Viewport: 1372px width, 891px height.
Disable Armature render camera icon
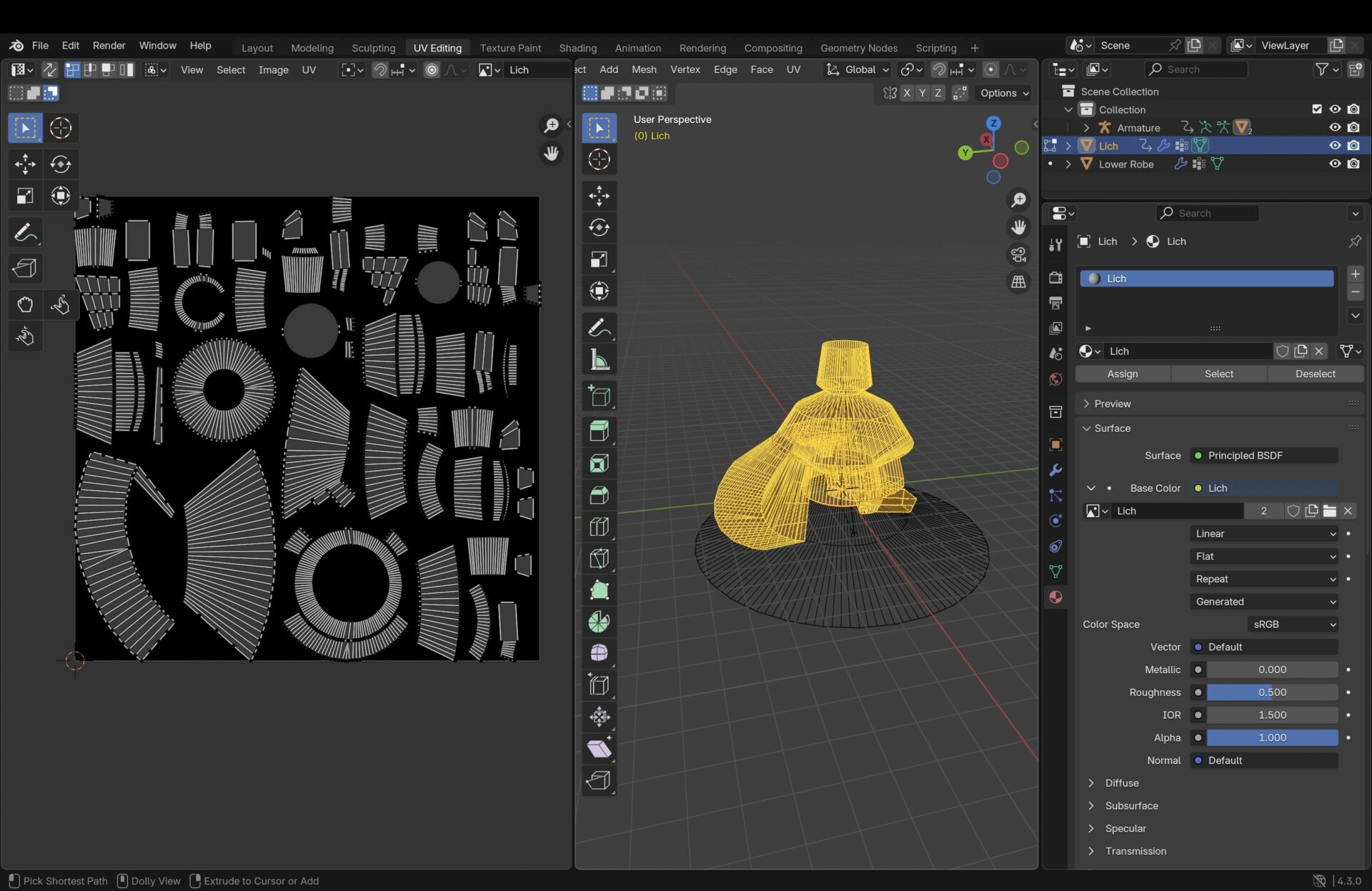click(1353, 127)
